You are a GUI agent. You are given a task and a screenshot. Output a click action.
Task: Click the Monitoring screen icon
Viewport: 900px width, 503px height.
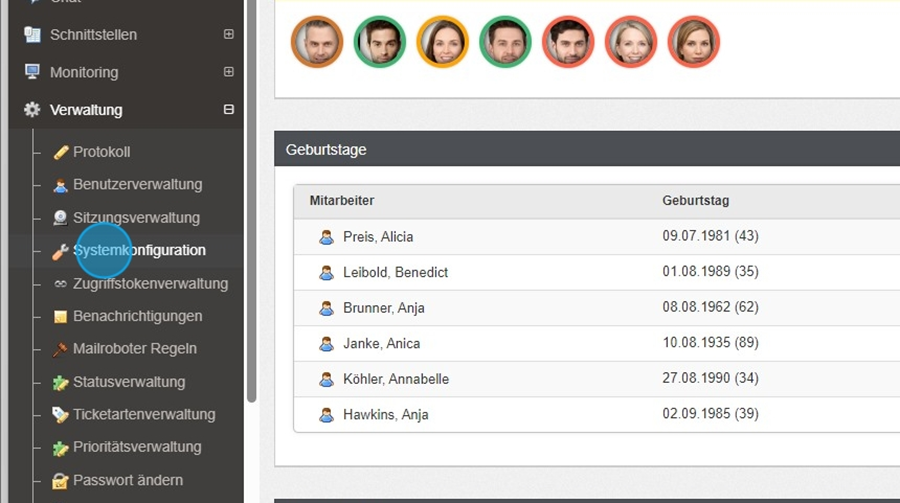tap(32, 72)
